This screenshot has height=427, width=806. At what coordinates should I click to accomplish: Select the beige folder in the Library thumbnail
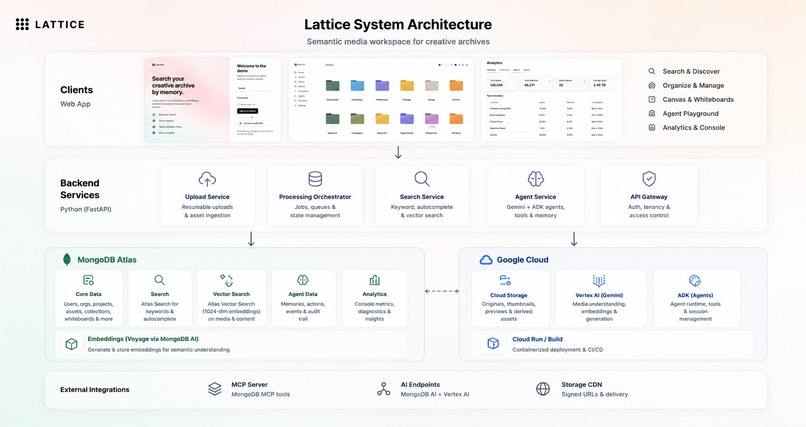[x=431, y=85]
